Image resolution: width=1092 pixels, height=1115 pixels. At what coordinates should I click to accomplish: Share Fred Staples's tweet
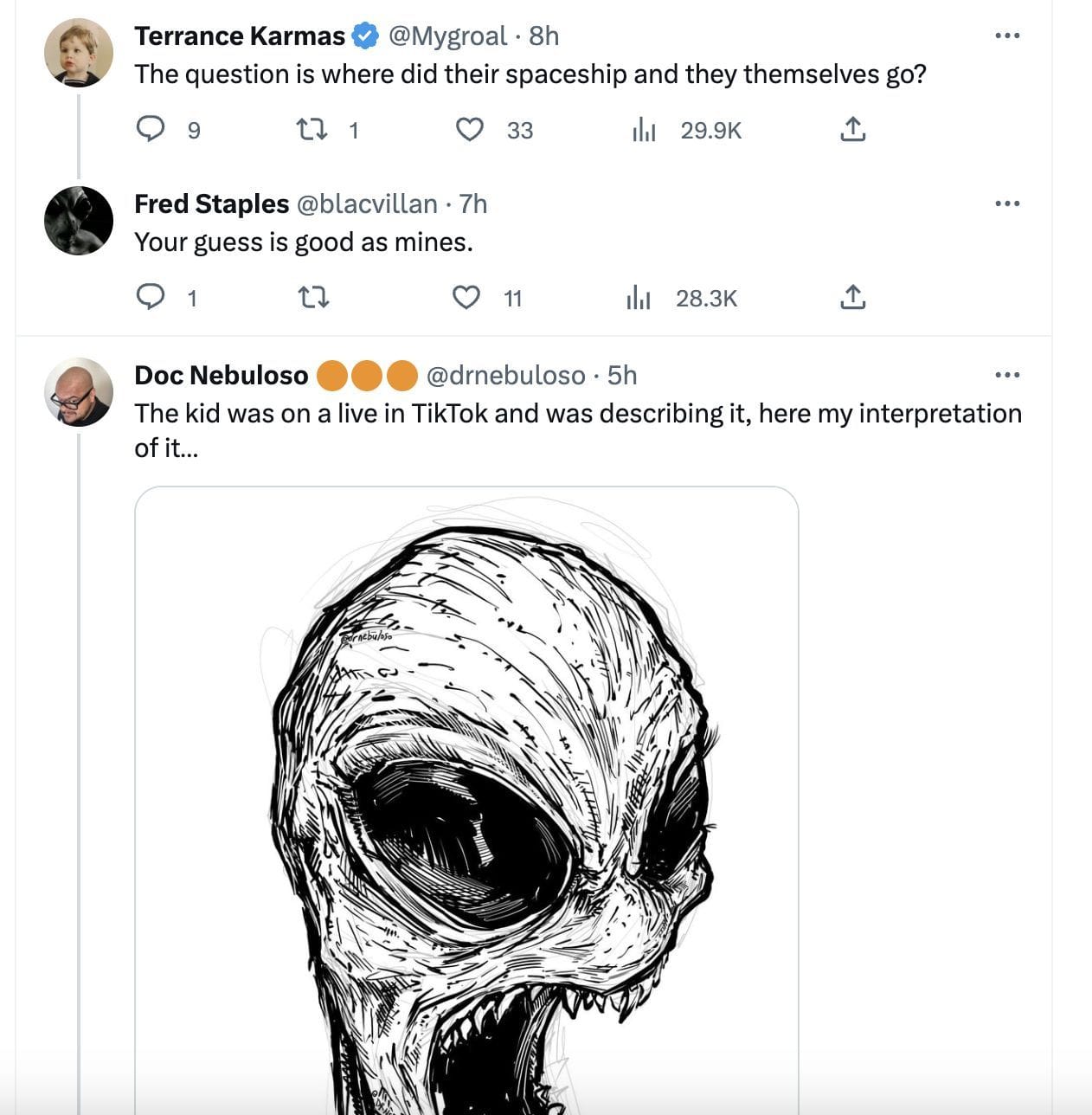852,298
